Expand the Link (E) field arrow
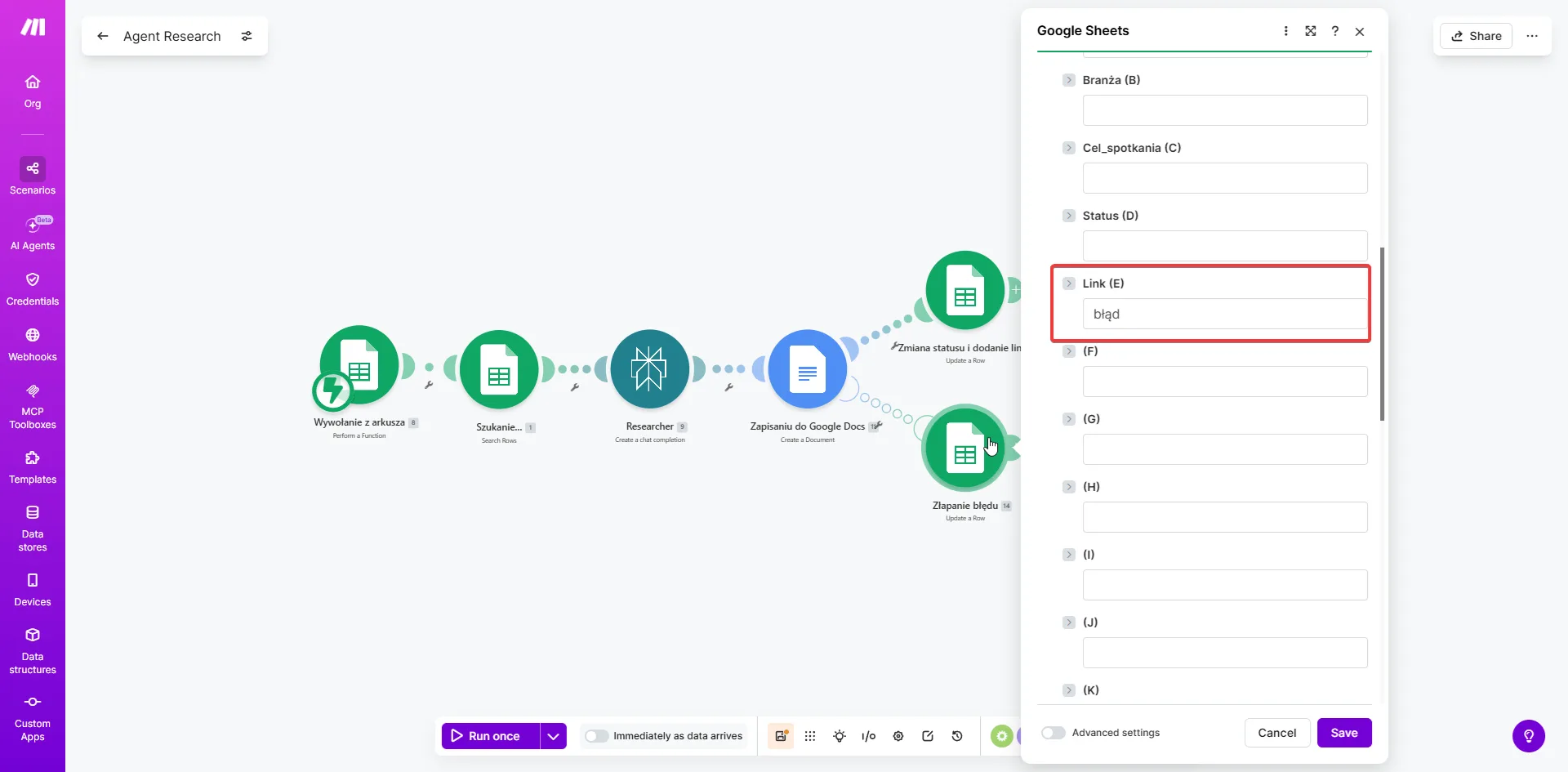 [x=1069, y=283]
